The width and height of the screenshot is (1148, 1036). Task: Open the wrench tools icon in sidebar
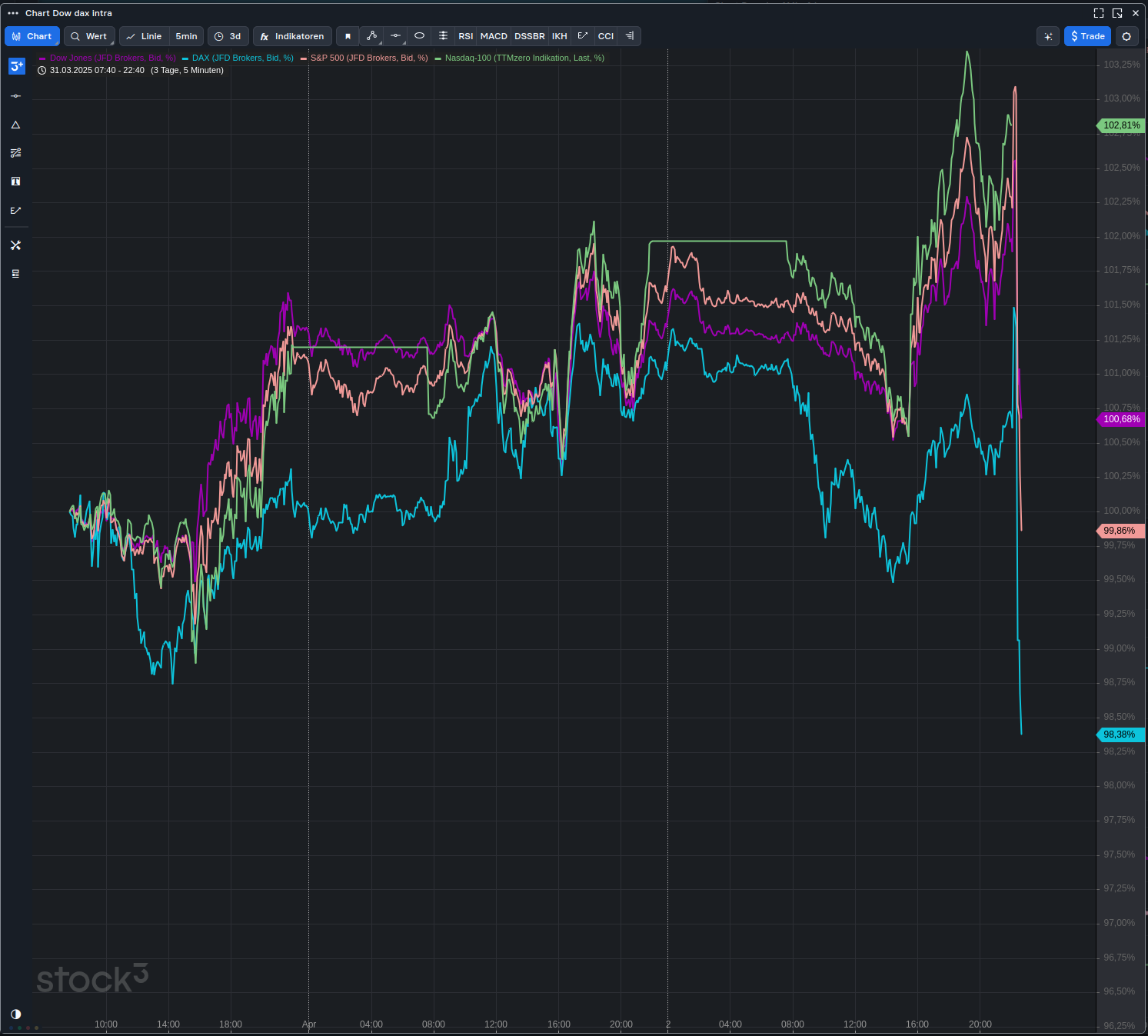pyautogui.click(x=15, y=245)
